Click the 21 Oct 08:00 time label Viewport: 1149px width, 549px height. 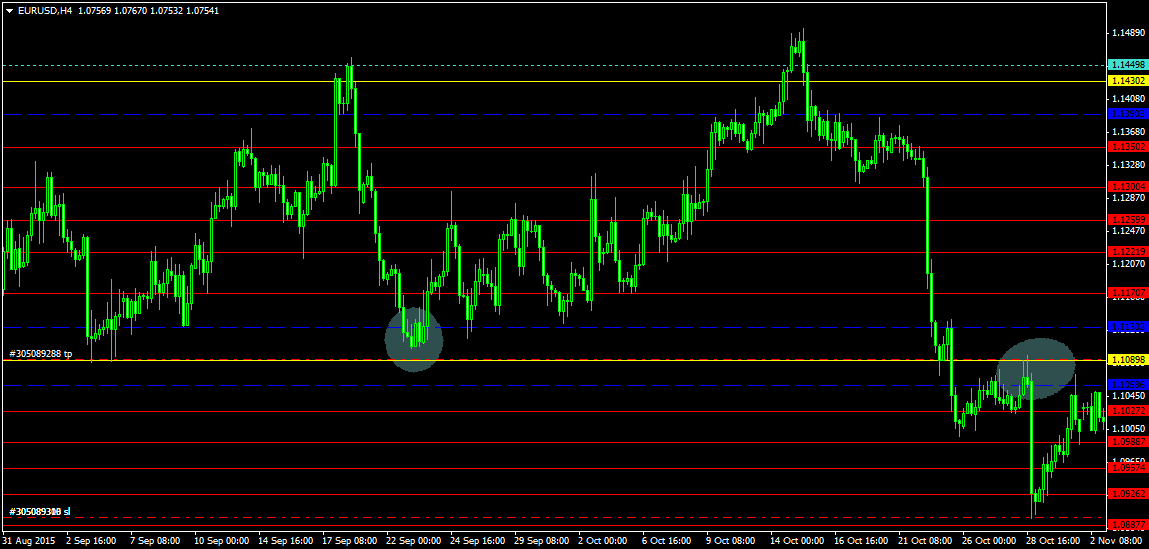928,541
